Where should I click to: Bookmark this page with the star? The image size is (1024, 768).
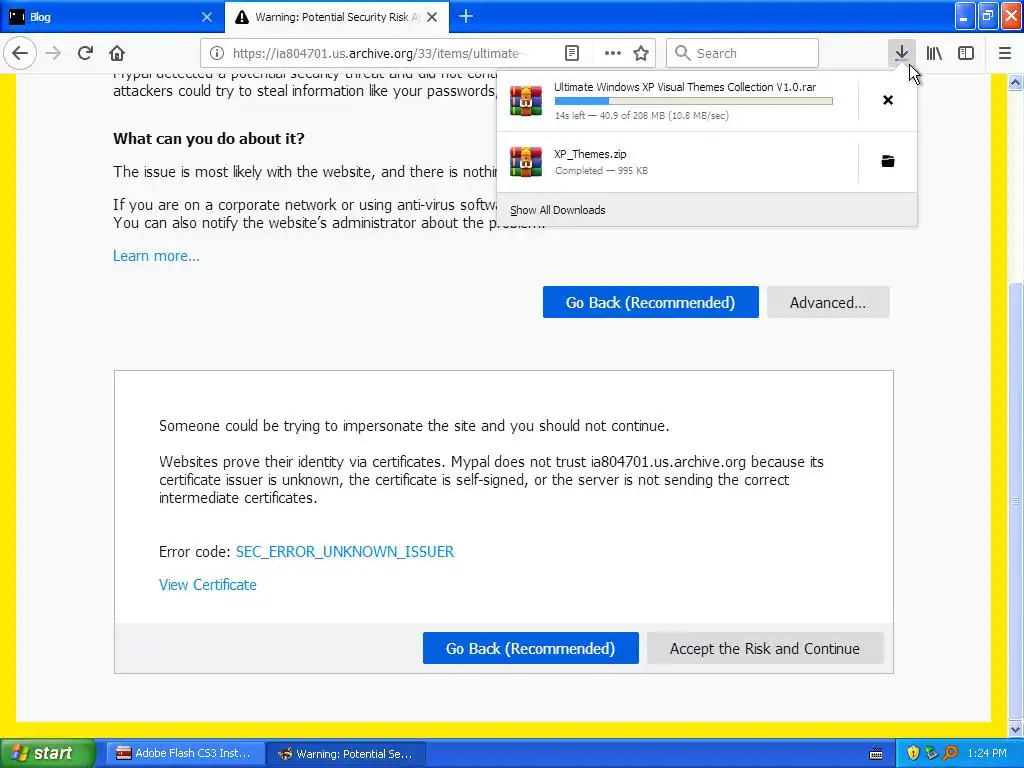[641, 53]
